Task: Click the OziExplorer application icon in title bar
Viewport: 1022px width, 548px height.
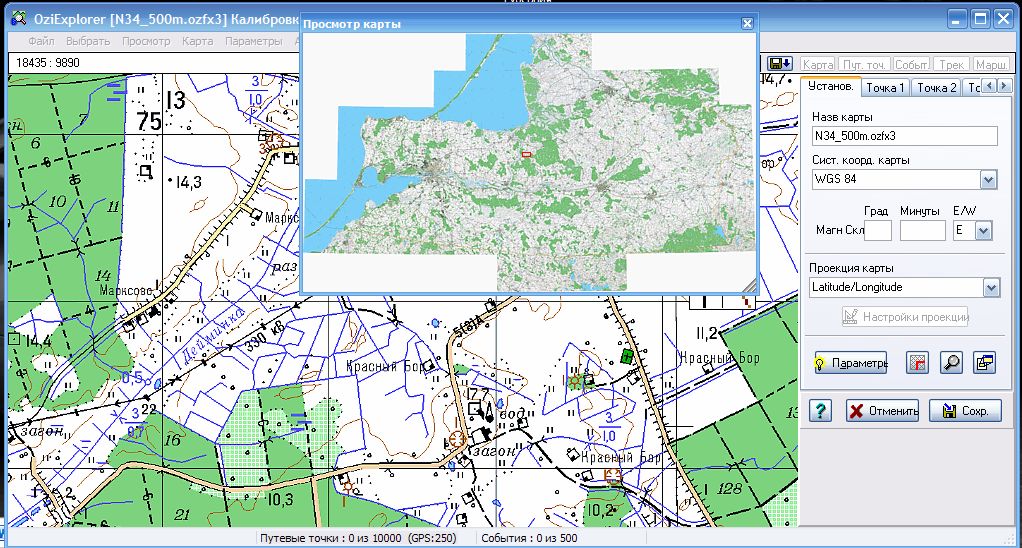Action: (x=19, y=18)
